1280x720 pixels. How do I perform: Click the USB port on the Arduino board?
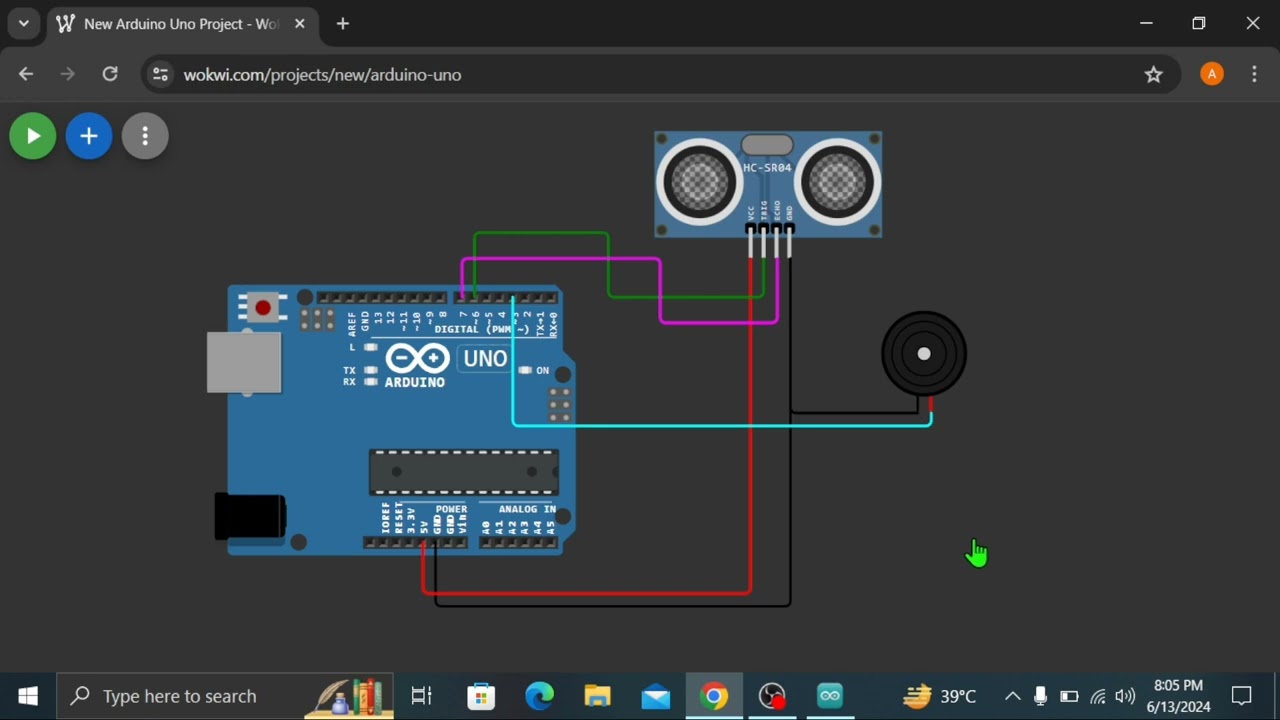[244, 362]
